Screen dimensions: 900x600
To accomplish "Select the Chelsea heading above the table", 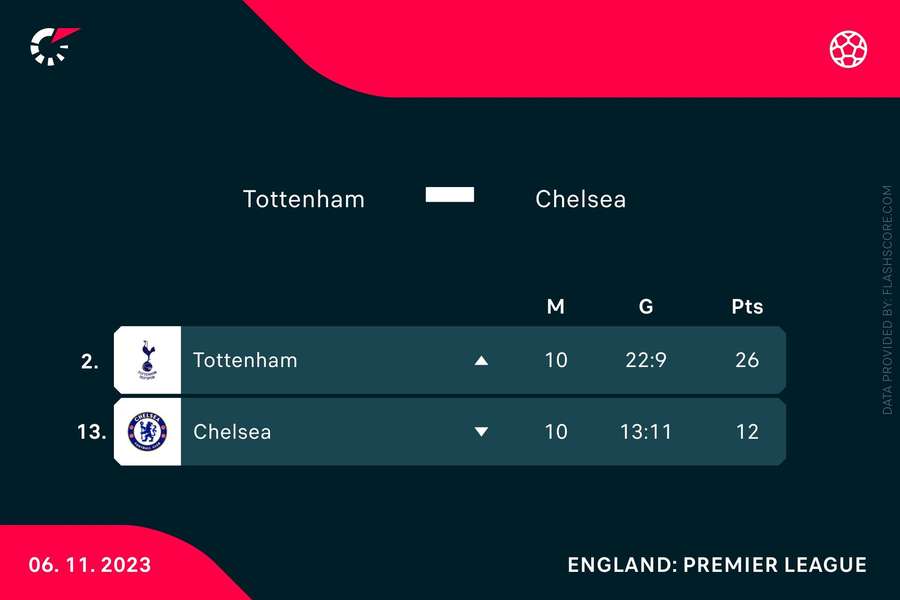I will pos(580,199).
